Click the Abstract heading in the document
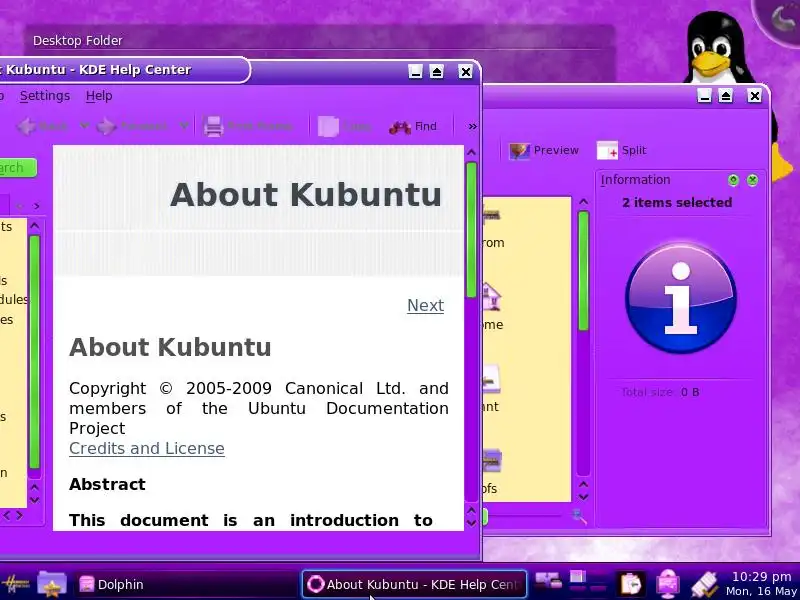 click(x=107, y=484)
